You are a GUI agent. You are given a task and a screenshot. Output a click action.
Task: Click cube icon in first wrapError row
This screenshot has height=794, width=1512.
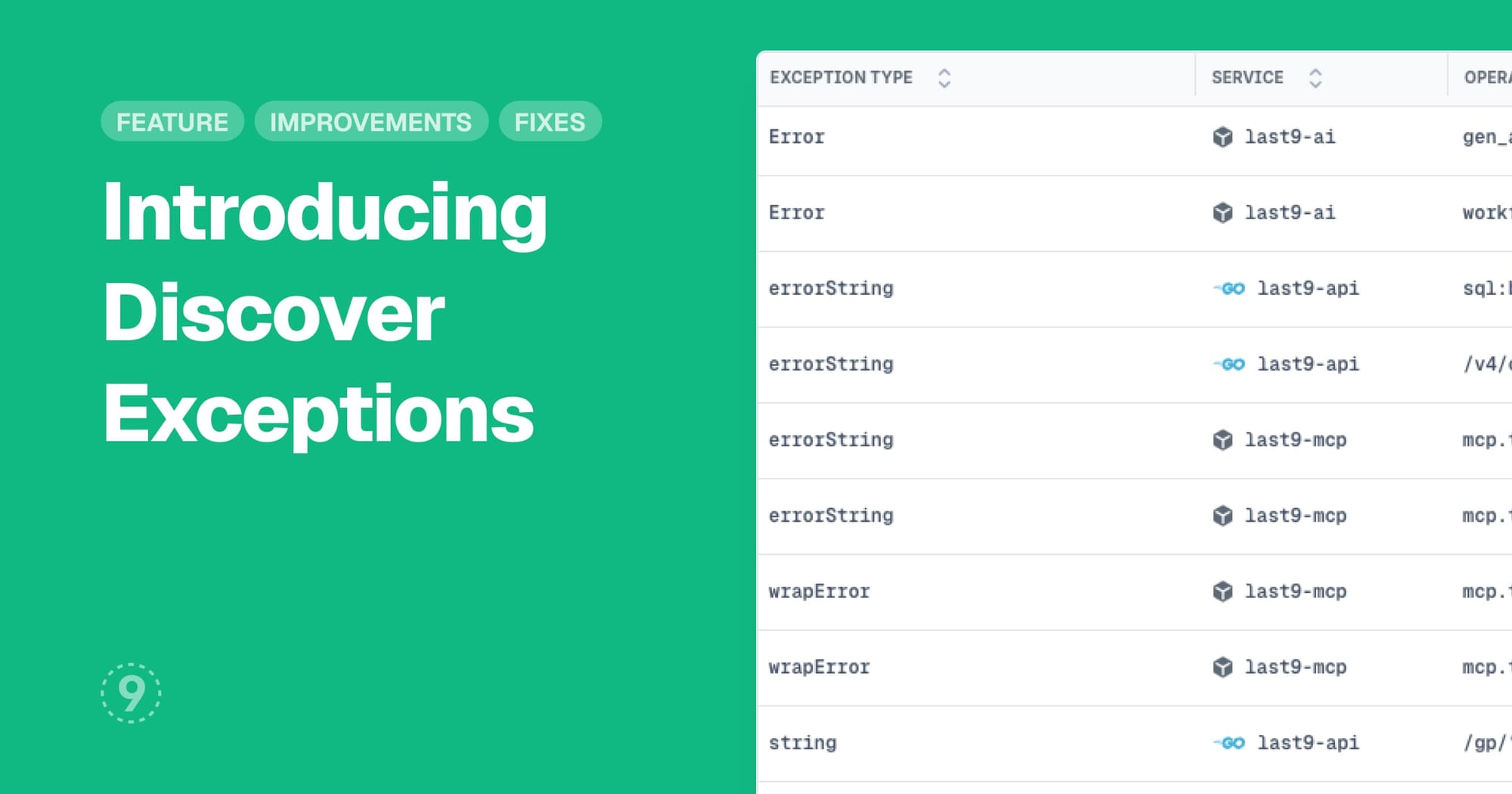pyautogui.click(x=1222, y=591)
